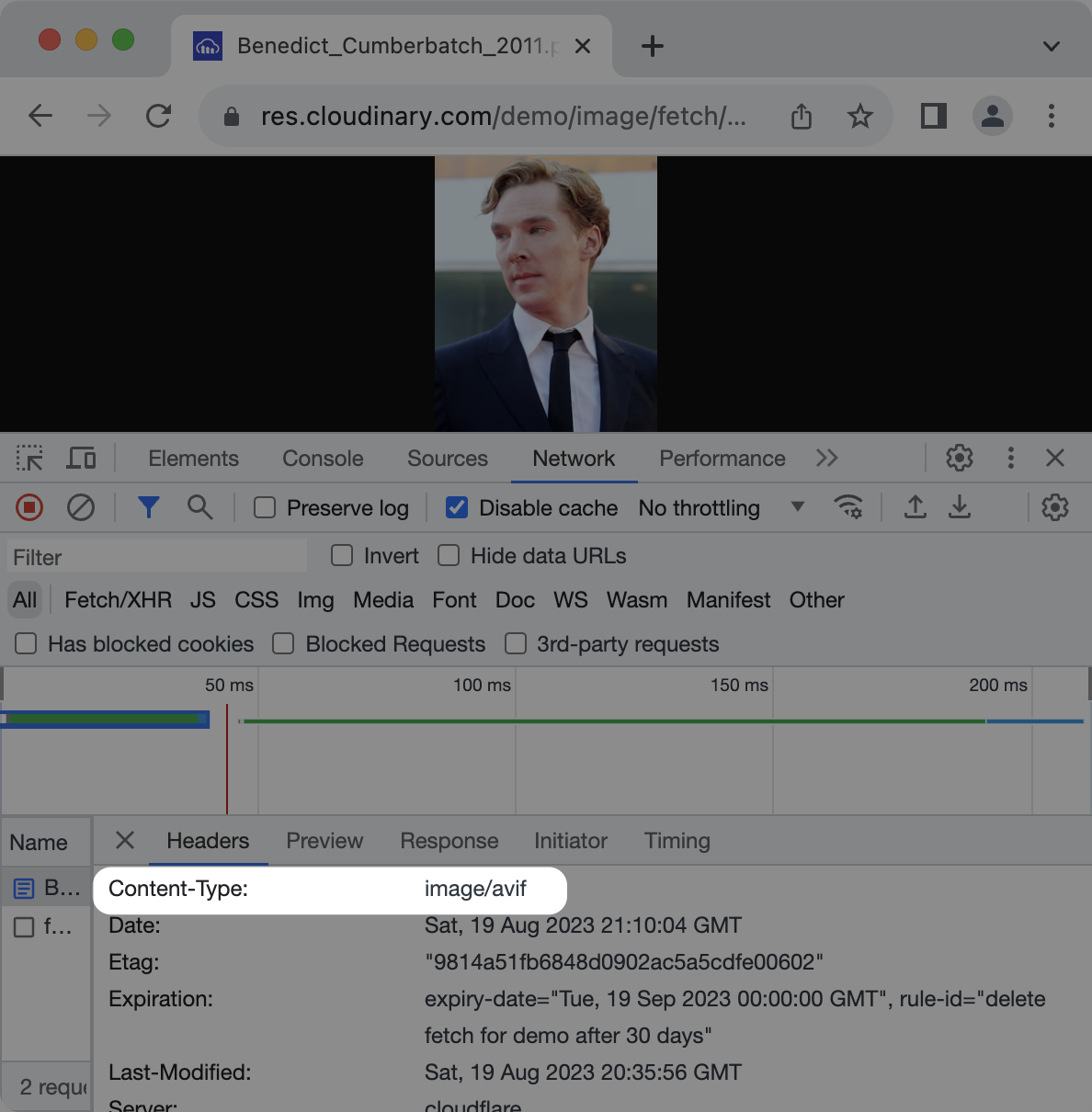Clear the network log

pos(81,507)
